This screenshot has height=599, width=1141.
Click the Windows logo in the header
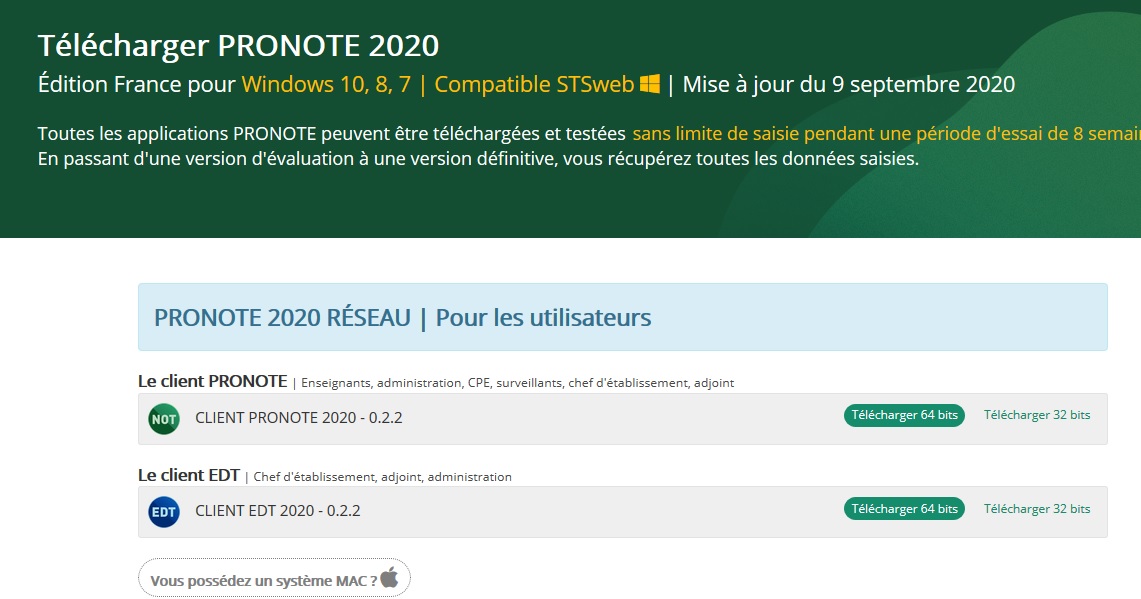click(650, 84)
